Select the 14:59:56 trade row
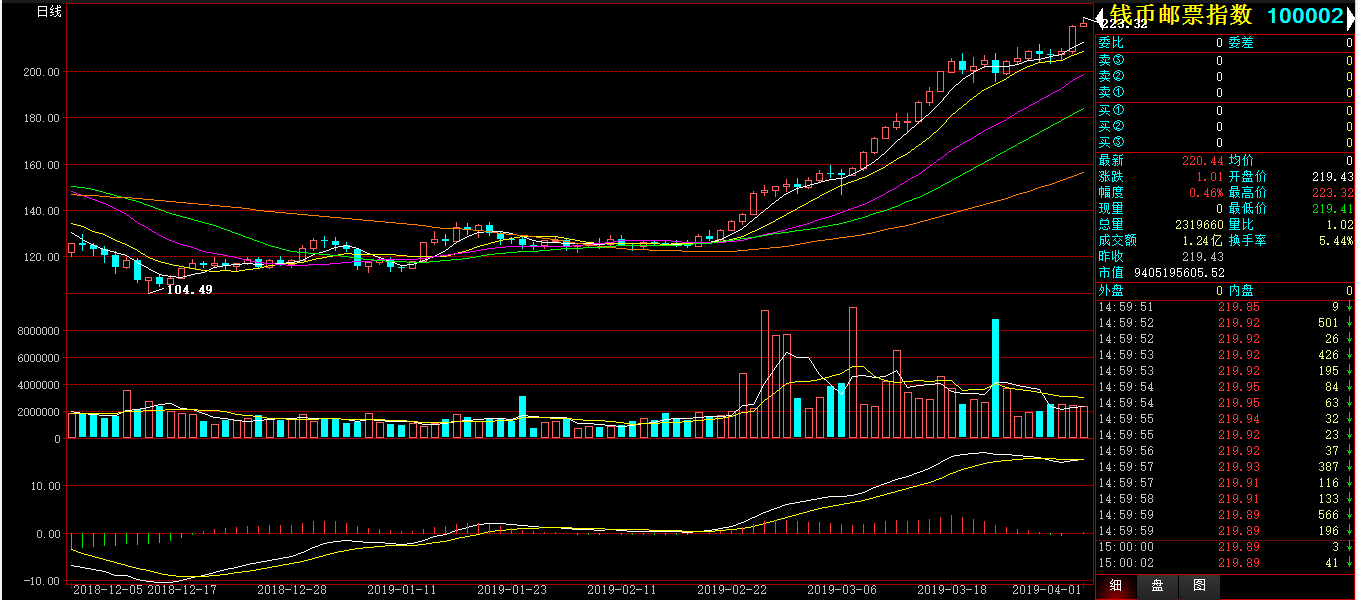1358x600 pixels. point(1225,451)
